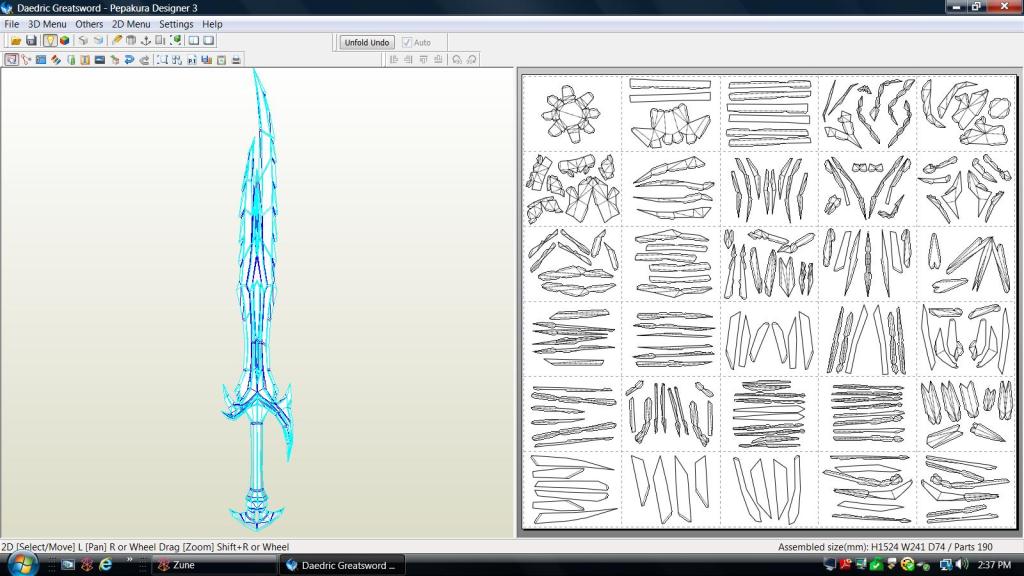Screen dimensions: 1024x576
Task: Launch Internet Explorer from quick launch
Action: pyautogui.click(x=105, y=564)
